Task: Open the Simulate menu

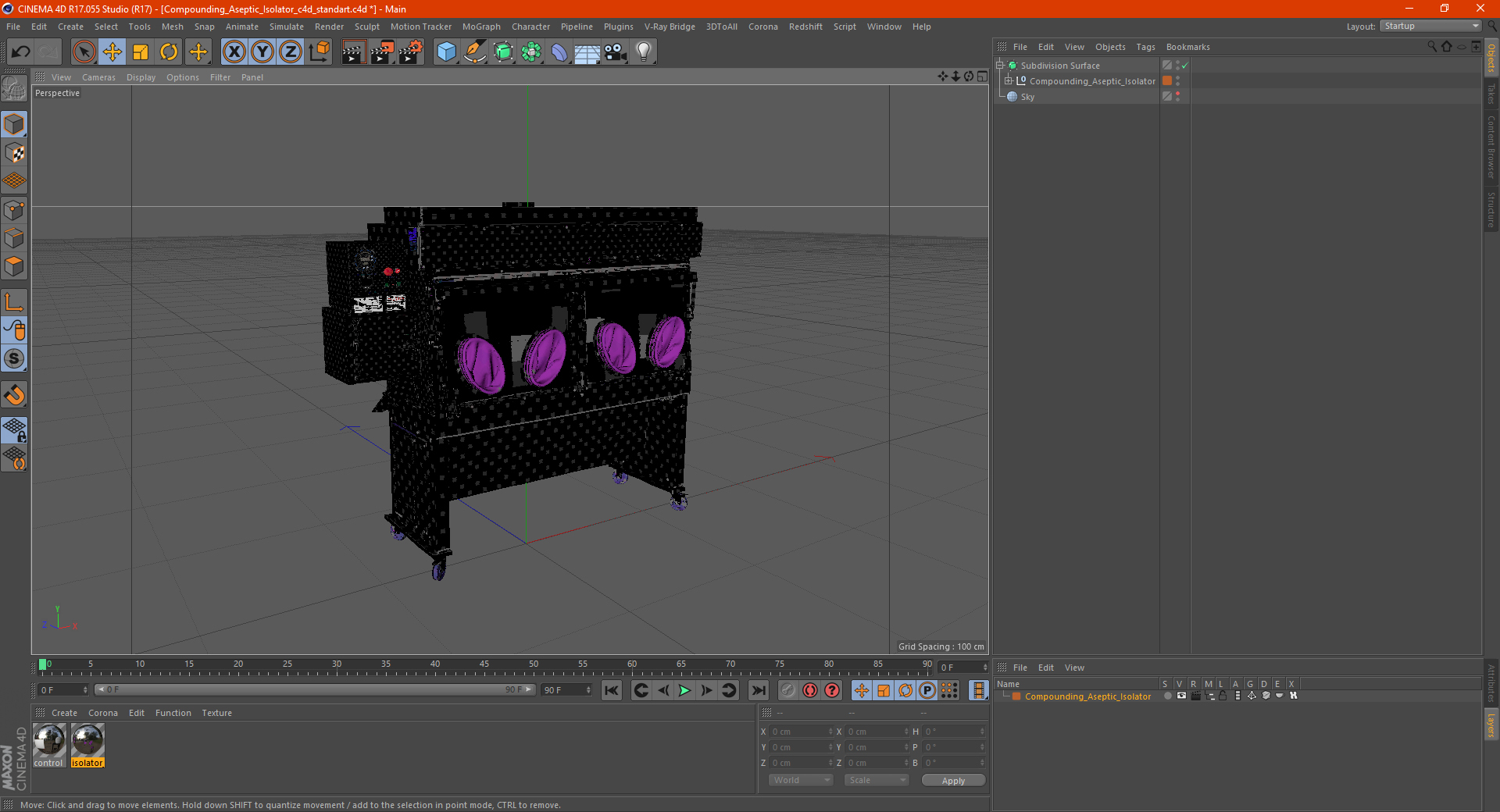Action: pyautogui.click(x=287, y=27)
